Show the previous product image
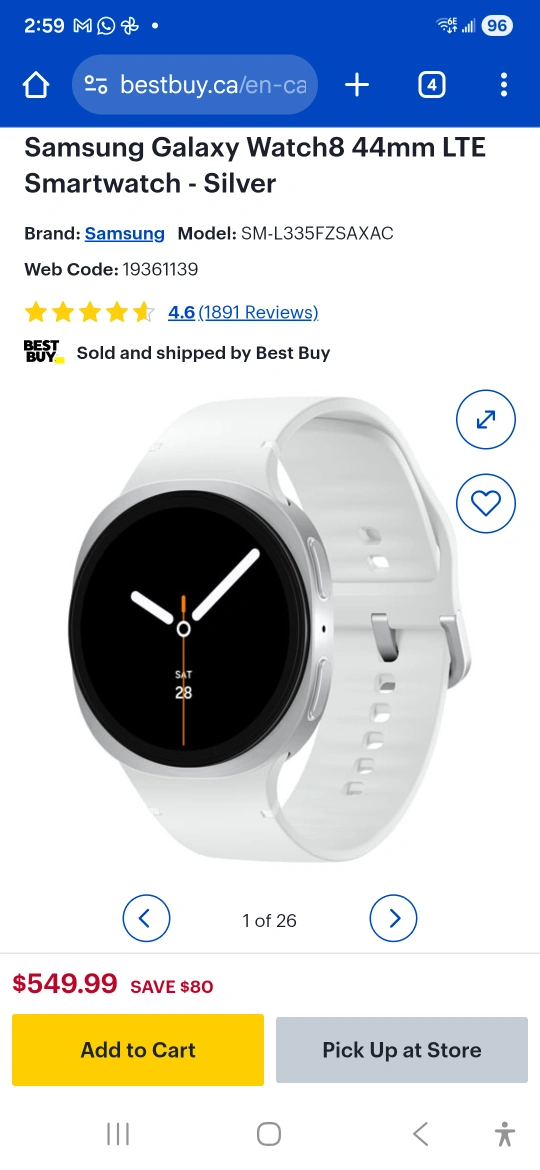Image resolution: width=540 pixels, height=1170 pixels. (x=146, y=918)
